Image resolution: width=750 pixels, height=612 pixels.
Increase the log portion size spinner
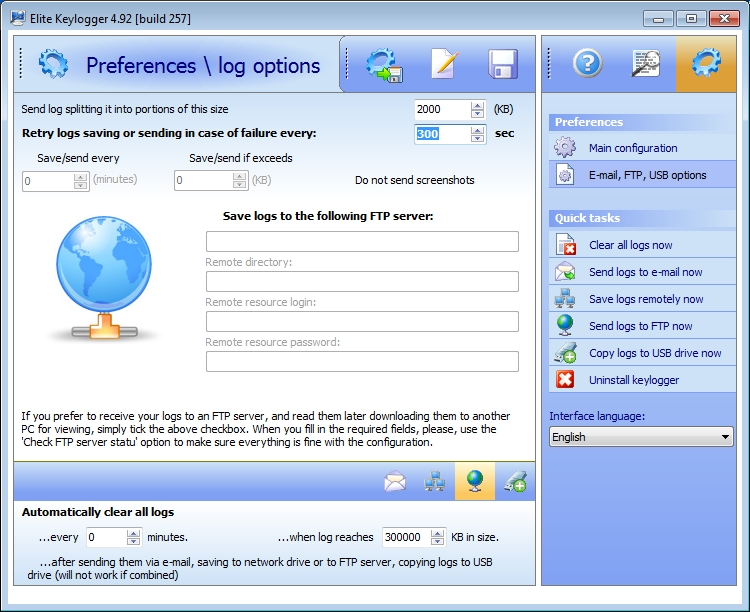click(477, 105)
